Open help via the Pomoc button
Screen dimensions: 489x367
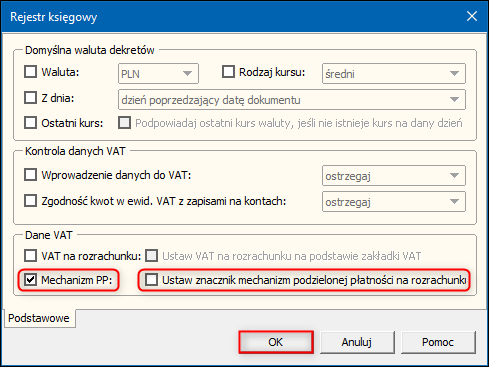point(438,342)
